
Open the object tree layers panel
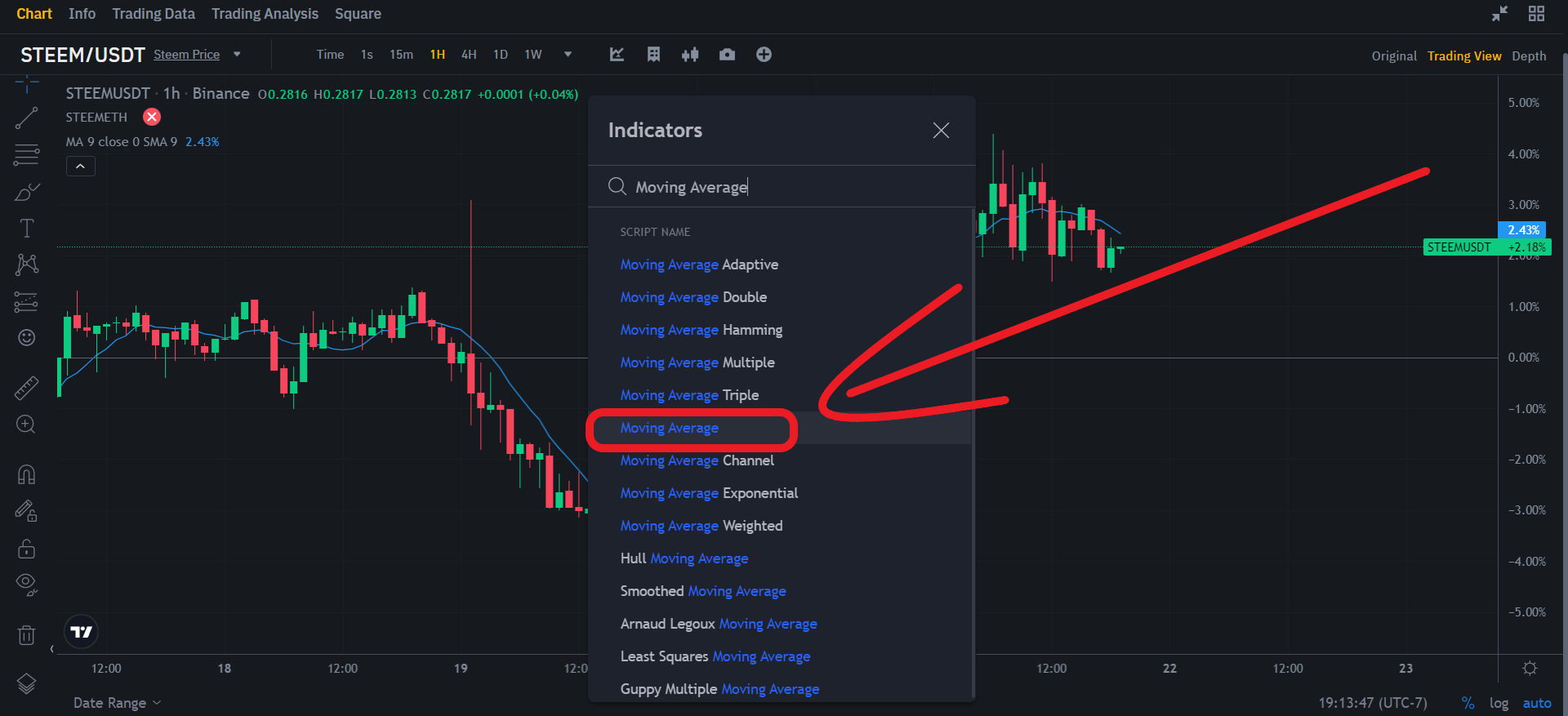pos(26,683)
